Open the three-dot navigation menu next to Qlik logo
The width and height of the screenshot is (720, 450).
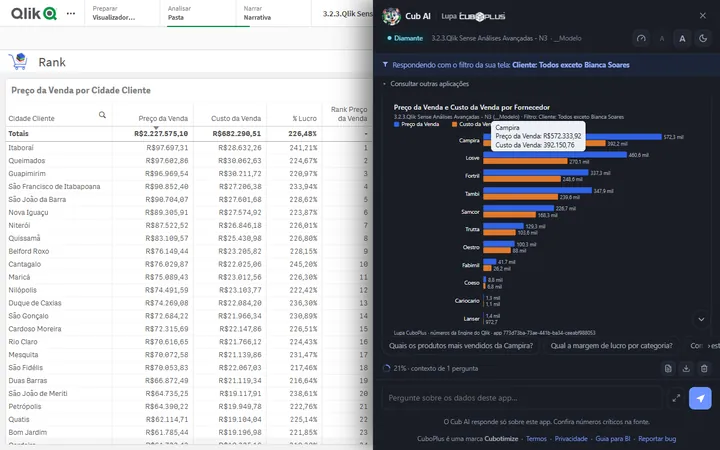[71, 13]
